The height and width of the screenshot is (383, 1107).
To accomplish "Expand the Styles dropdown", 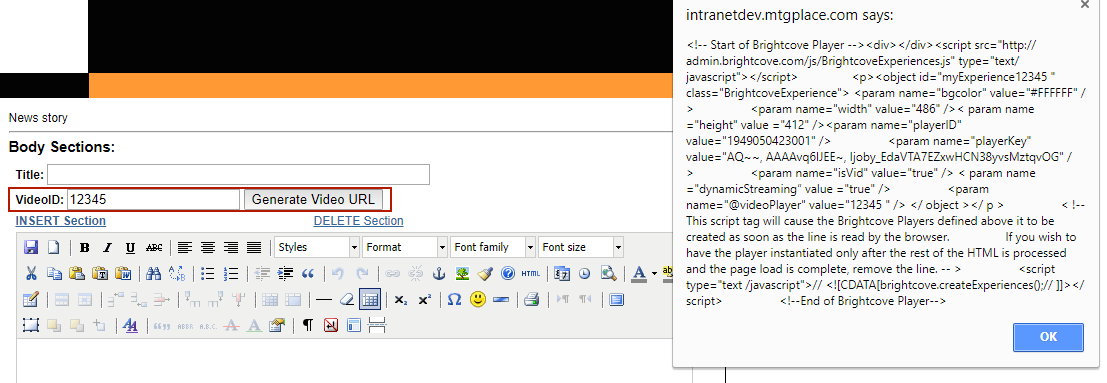I will coord(317,247).
